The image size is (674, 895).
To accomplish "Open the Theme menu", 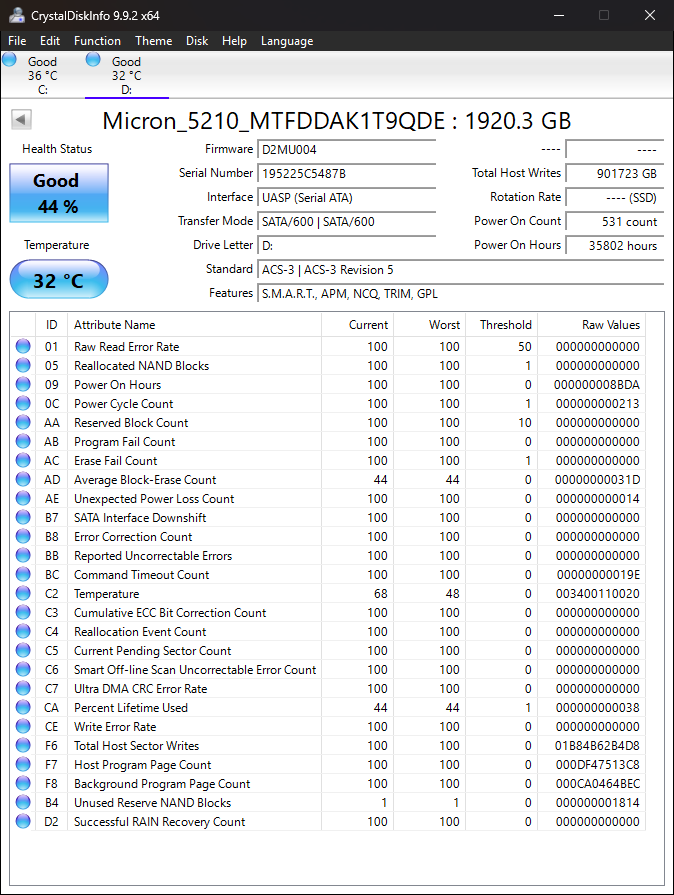I will pos(154,41).
